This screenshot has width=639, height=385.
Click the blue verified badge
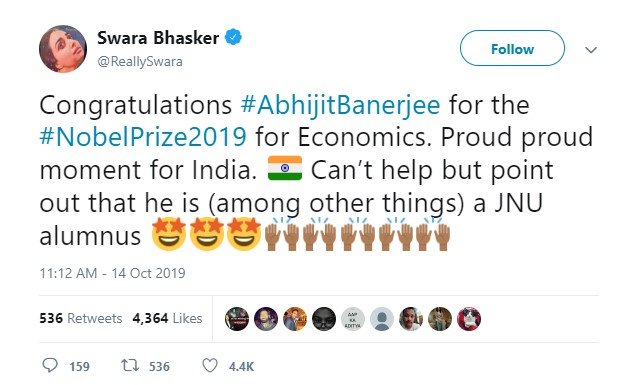(234, 37)
